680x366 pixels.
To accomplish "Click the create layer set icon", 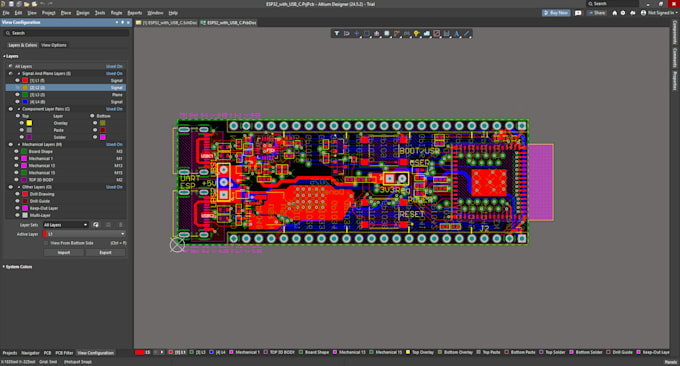I will pos(96,225).
